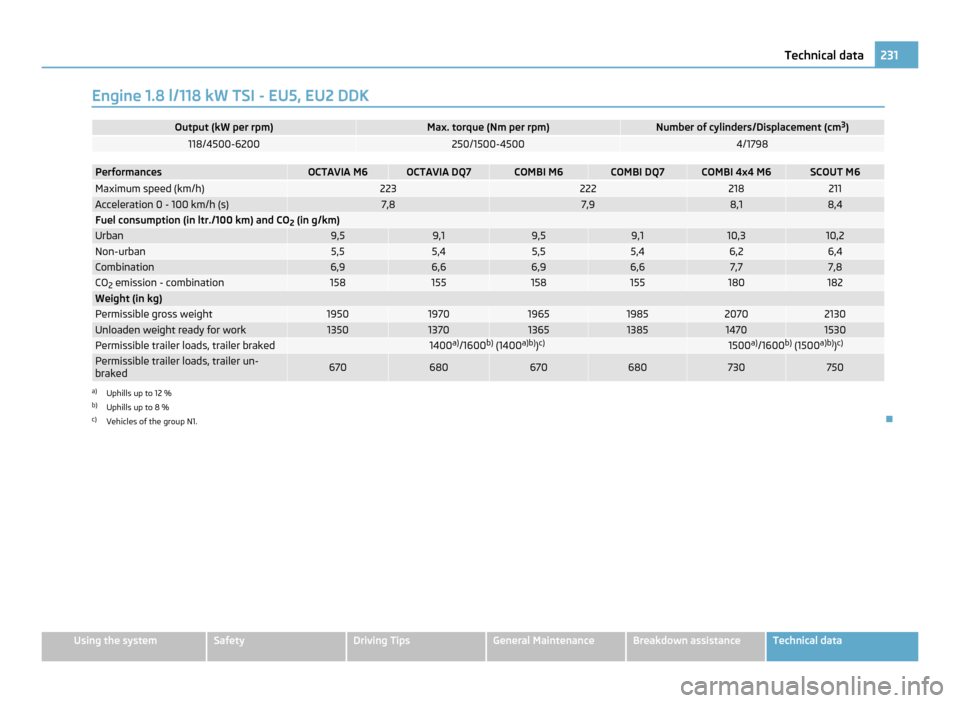Click the Combination value 7,7
This screenshot has height=703, width=960.
(x=736, y=267)
